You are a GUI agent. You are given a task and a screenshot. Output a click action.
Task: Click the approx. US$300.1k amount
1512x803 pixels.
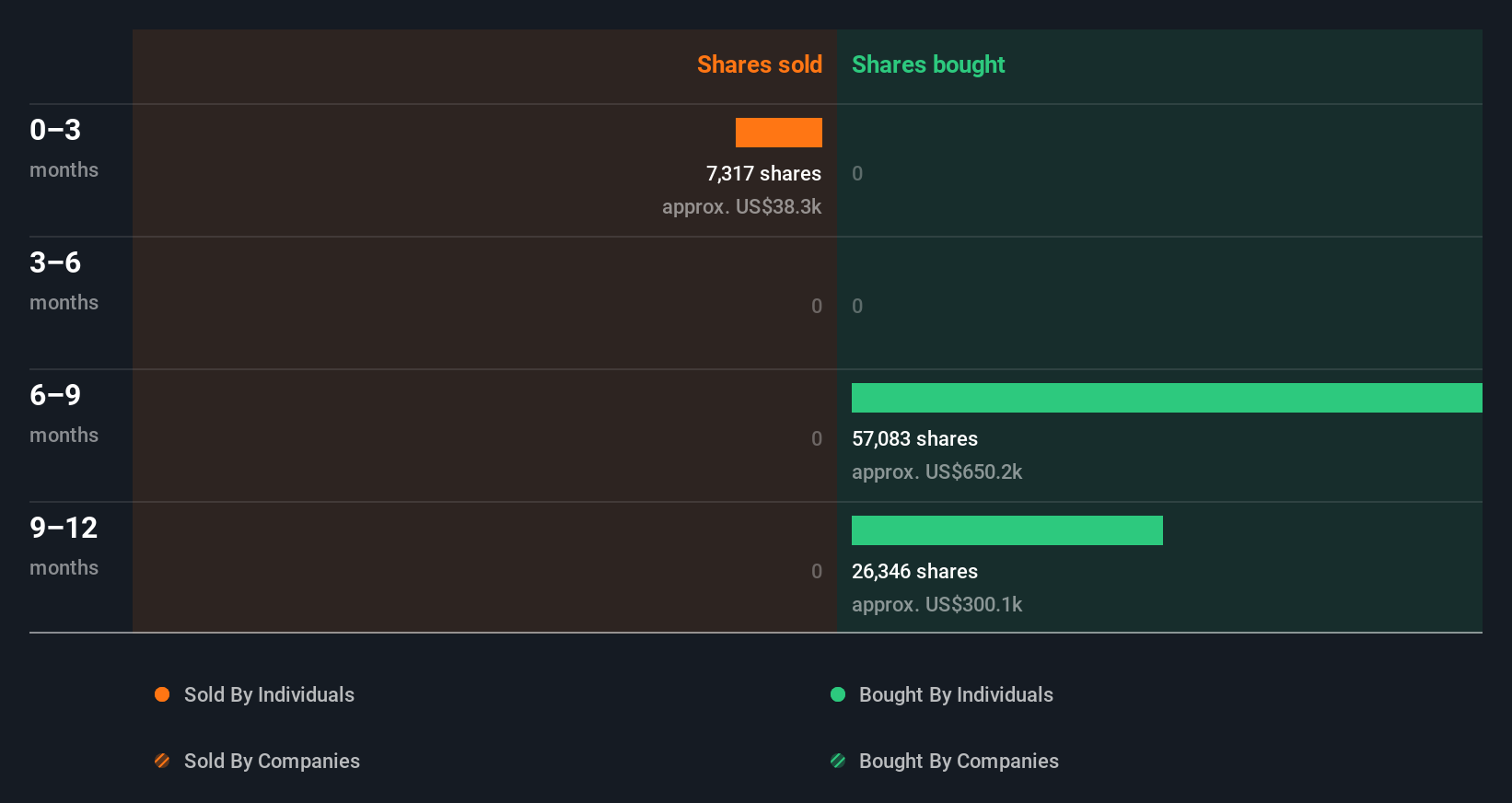point(936,604)
